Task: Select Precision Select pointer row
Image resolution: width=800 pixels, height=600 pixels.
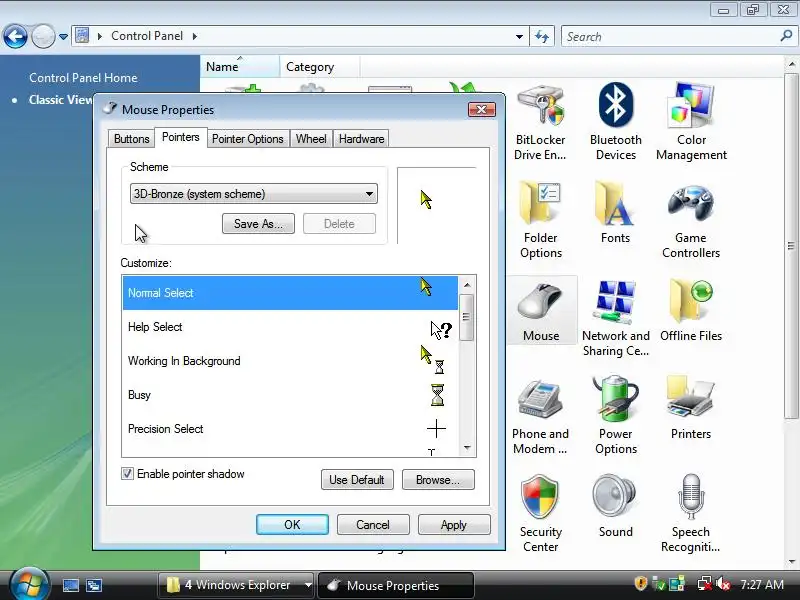Action: coord(290,429)
